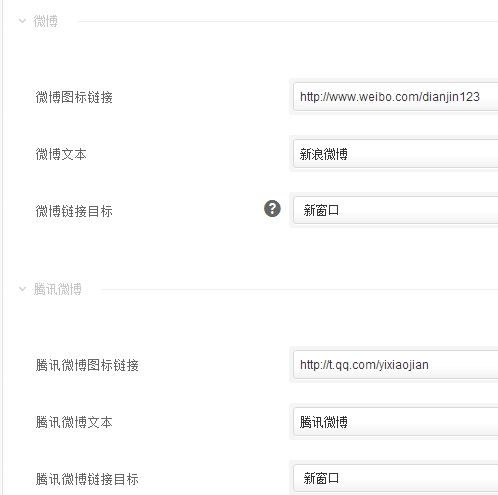The height and width of the screenshot is (495, 498).
Task: Click the 微博 section header title
Action: pos(45,21)
